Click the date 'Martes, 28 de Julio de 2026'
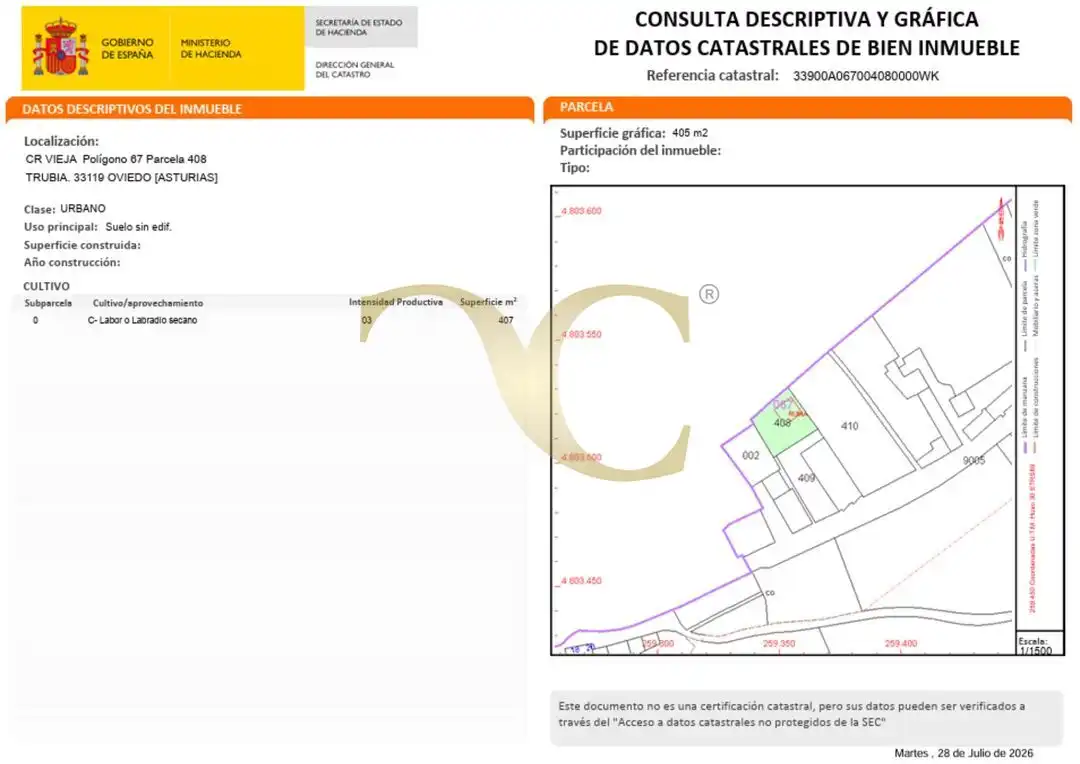This screenshot has height=764, width=1080. [x=964, y=753]
